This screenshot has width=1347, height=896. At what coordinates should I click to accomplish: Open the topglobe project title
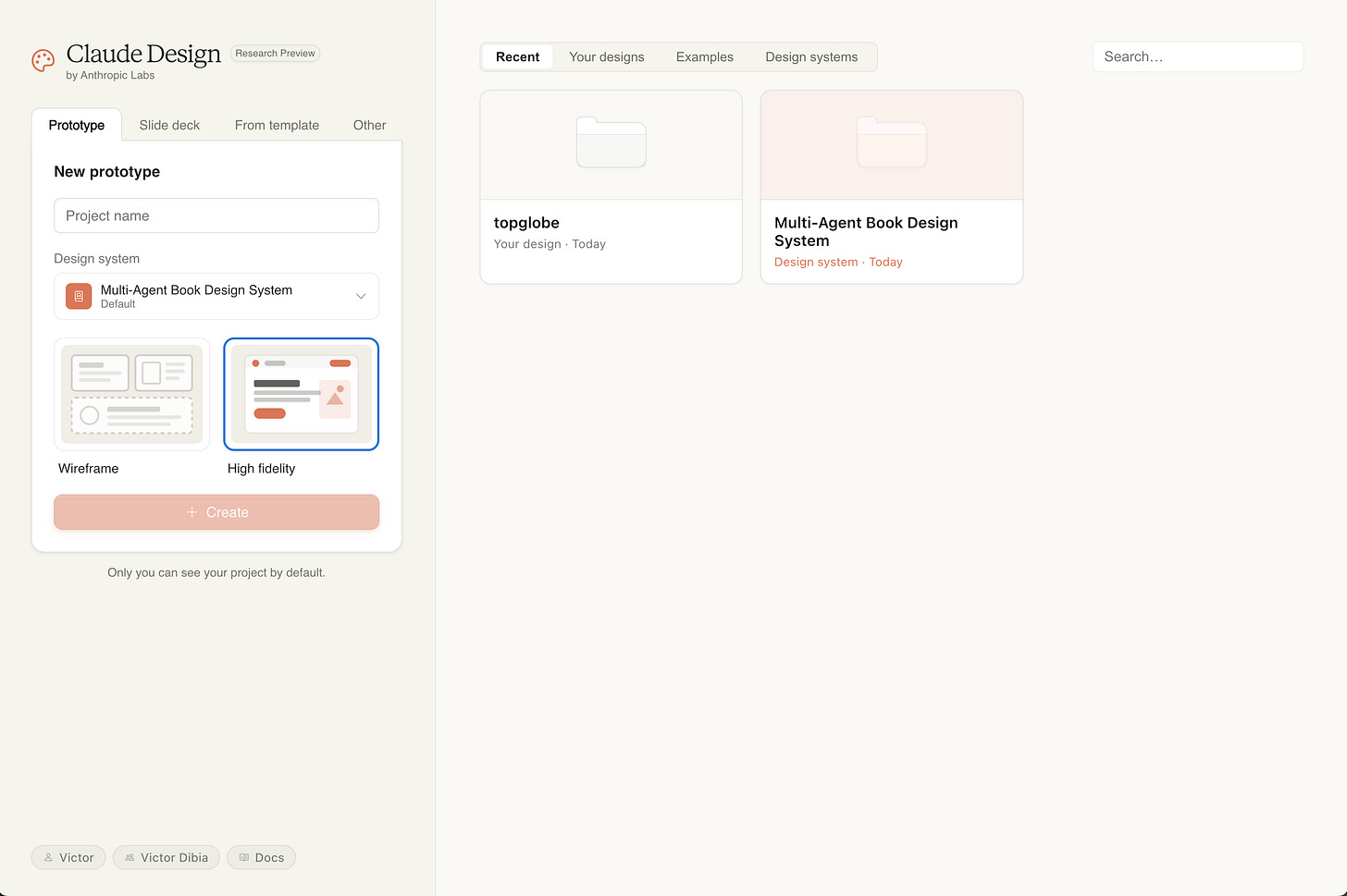coord(526,223)
